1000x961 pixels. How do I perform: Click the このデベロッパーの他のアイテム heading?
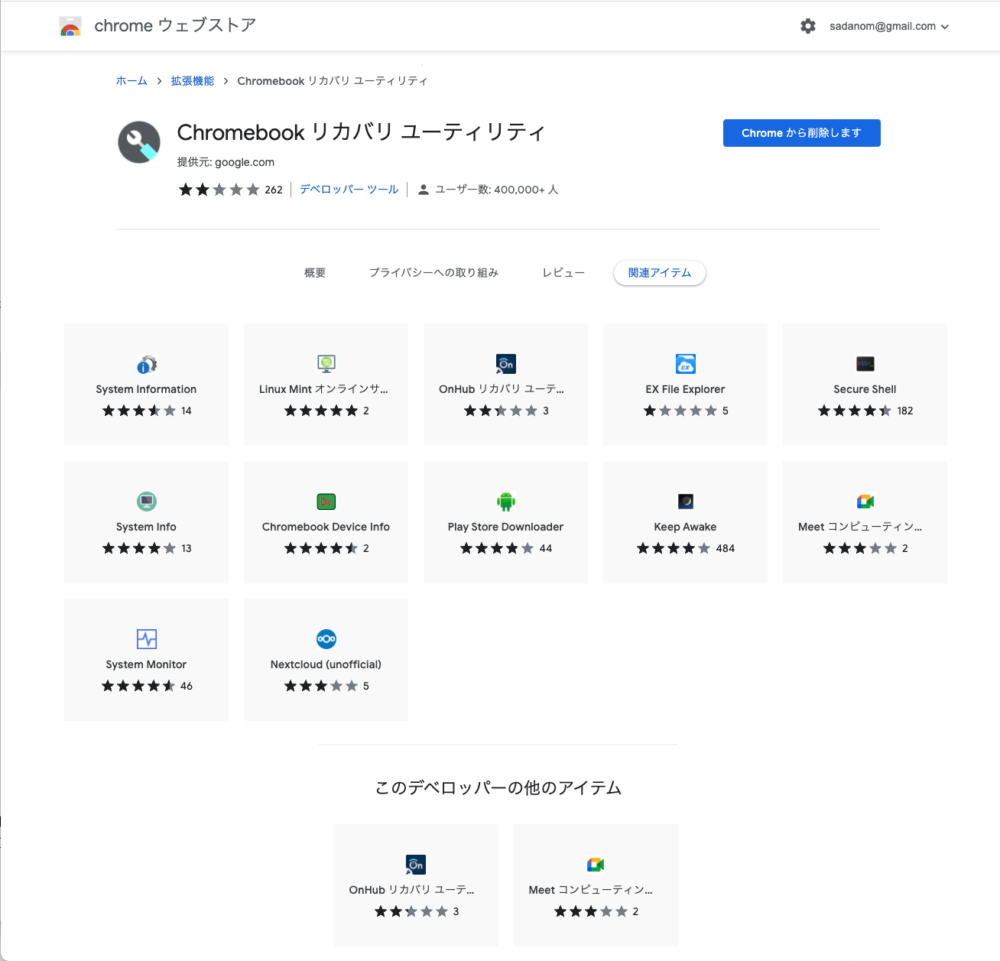tap(498, 788)
